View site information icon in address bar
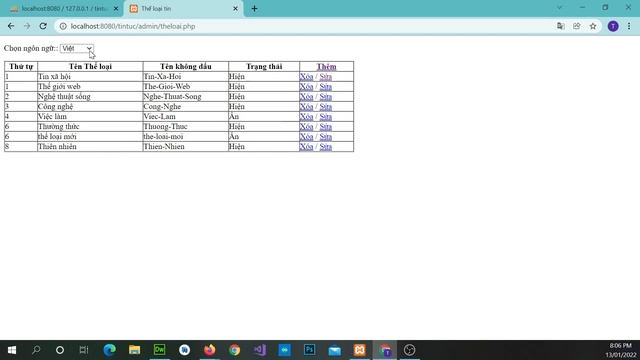 pyautogui.click(x=63, y=26)
